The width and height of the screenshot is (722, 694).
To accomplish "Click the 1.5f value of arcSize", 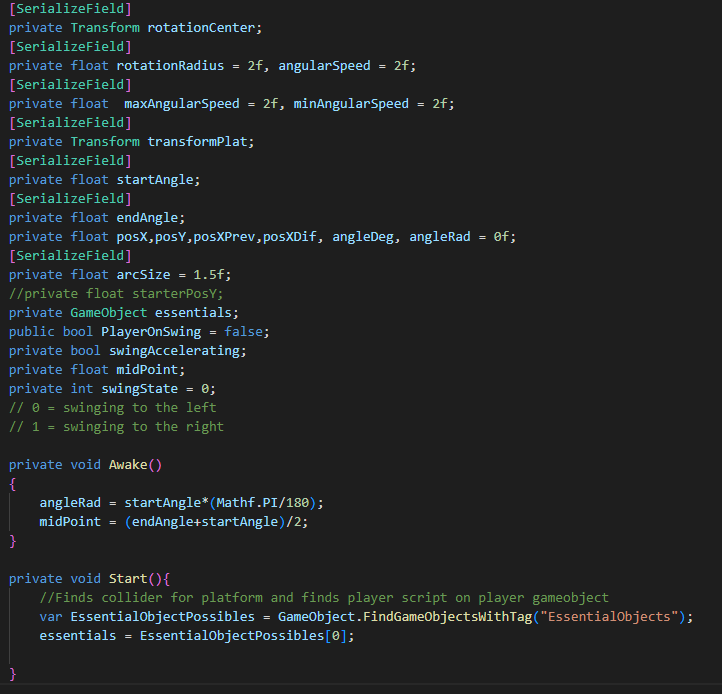I will [x=208, y=274].
